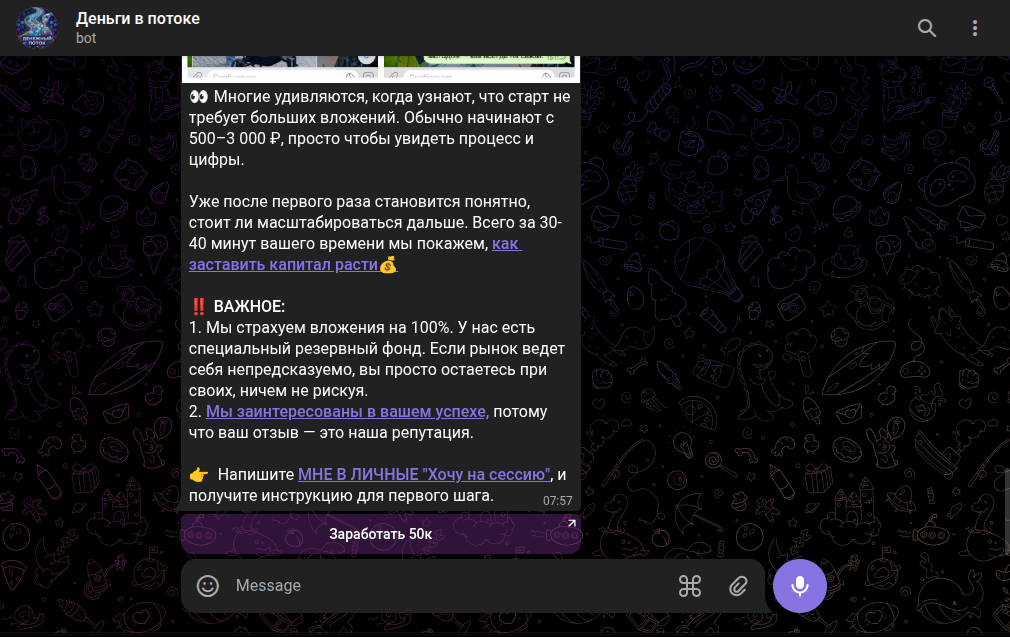Open the left photo thumbnail in message
The height and width of the screenshot is (637, 1010).
(283, 68)
